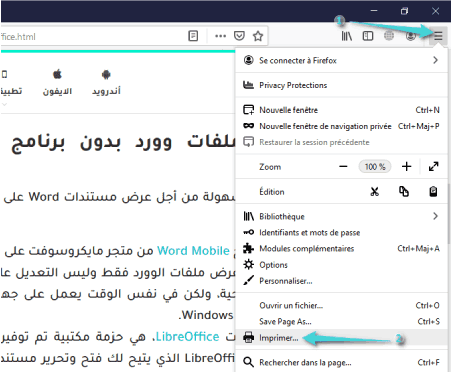
Task: Select Rechercher dans la page... item
Action: click(x=341, y=362)
